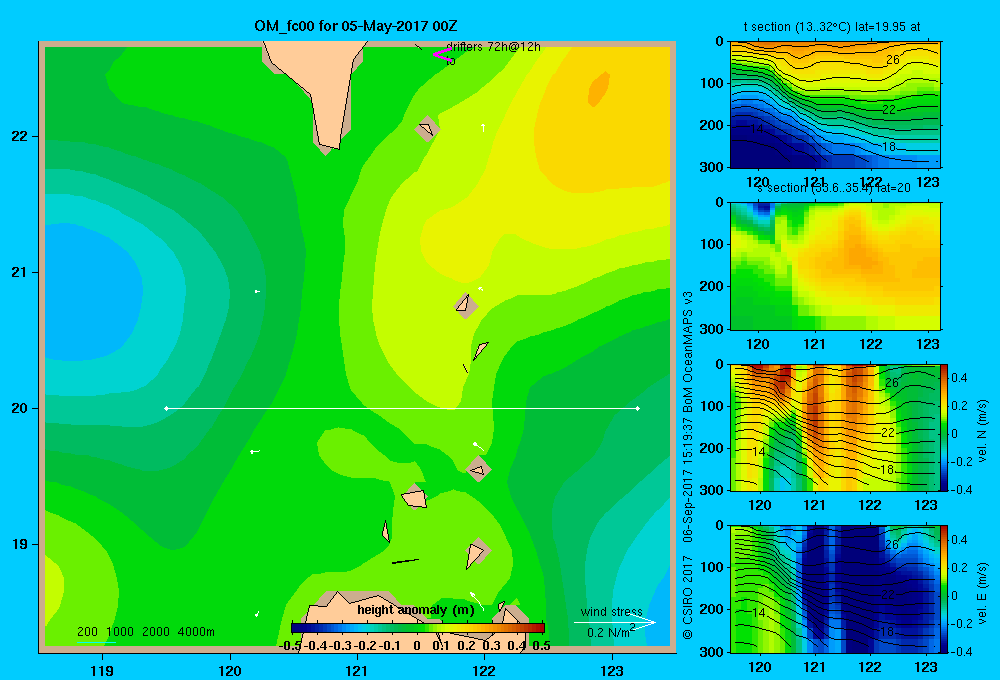Click the small island near 20.8N 121.85E
This screenshot has width=1000, height=680.
point(466,306)
